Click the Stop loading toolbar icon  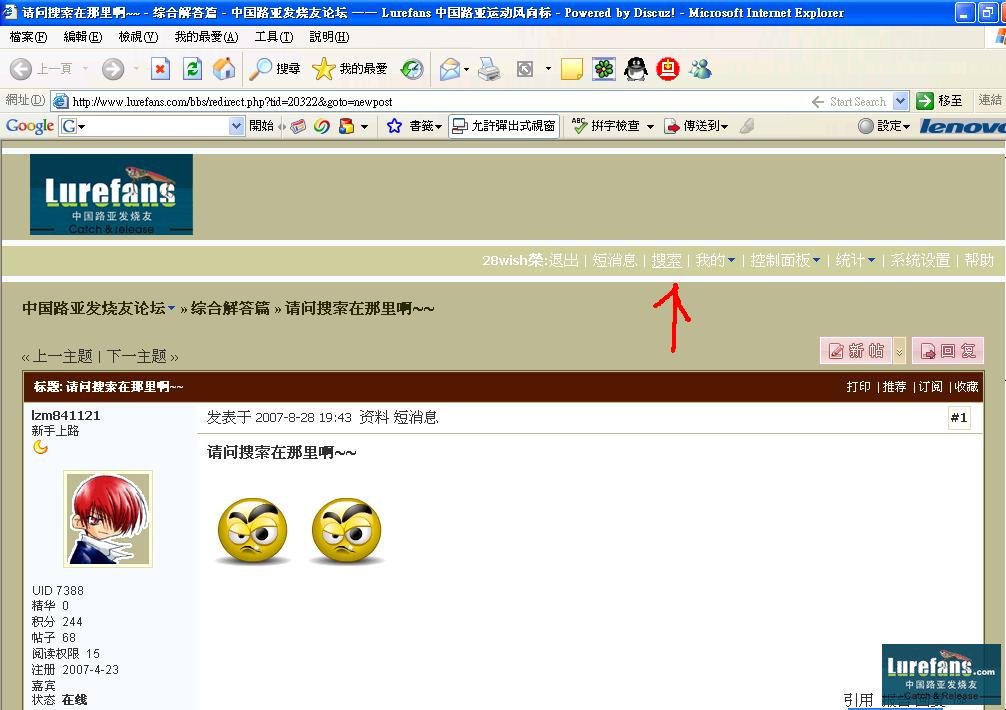tap(160, 69)
